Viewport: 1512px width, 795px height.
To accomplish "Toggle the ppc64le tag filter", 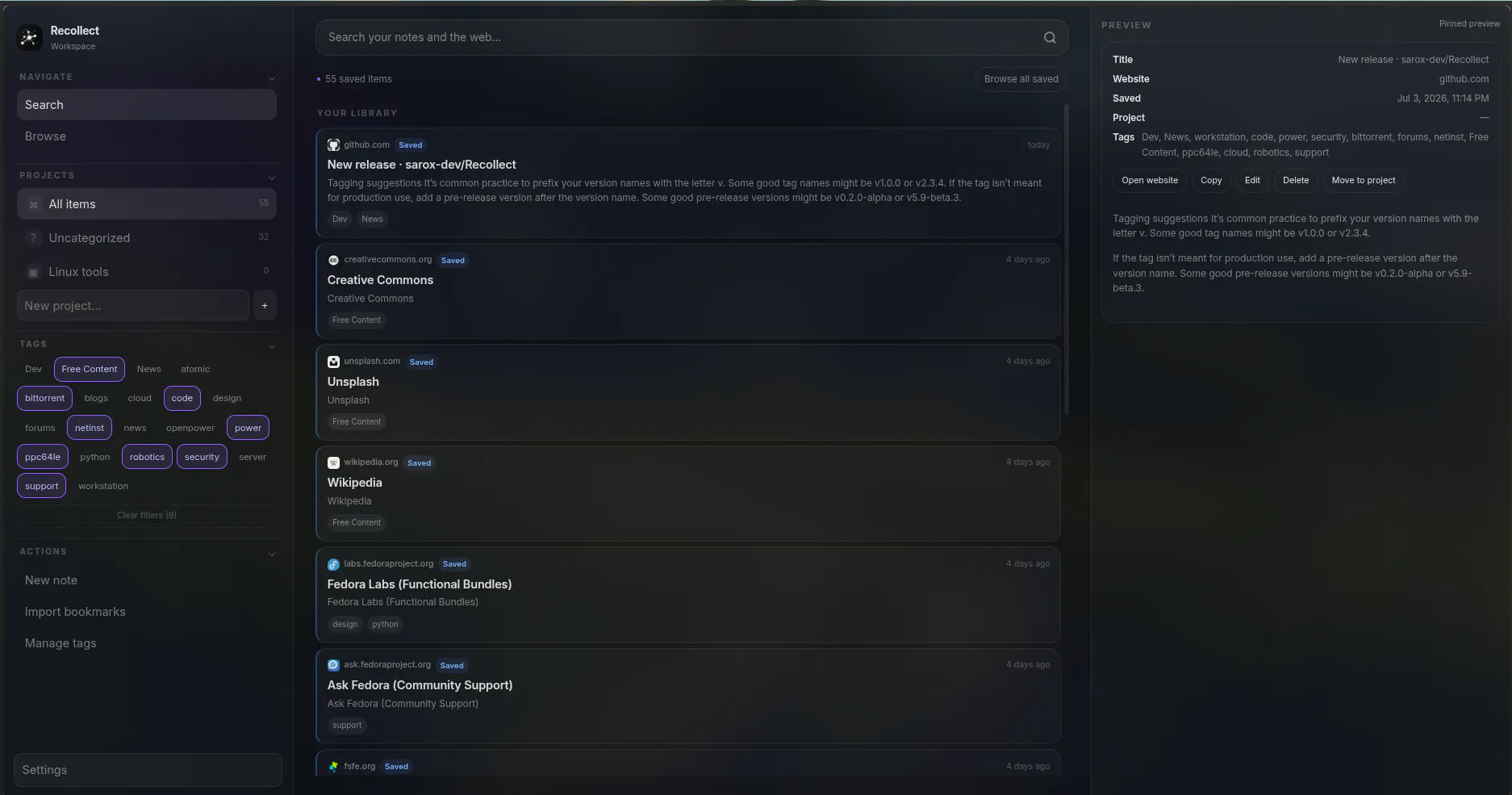I will click(43, 457).
